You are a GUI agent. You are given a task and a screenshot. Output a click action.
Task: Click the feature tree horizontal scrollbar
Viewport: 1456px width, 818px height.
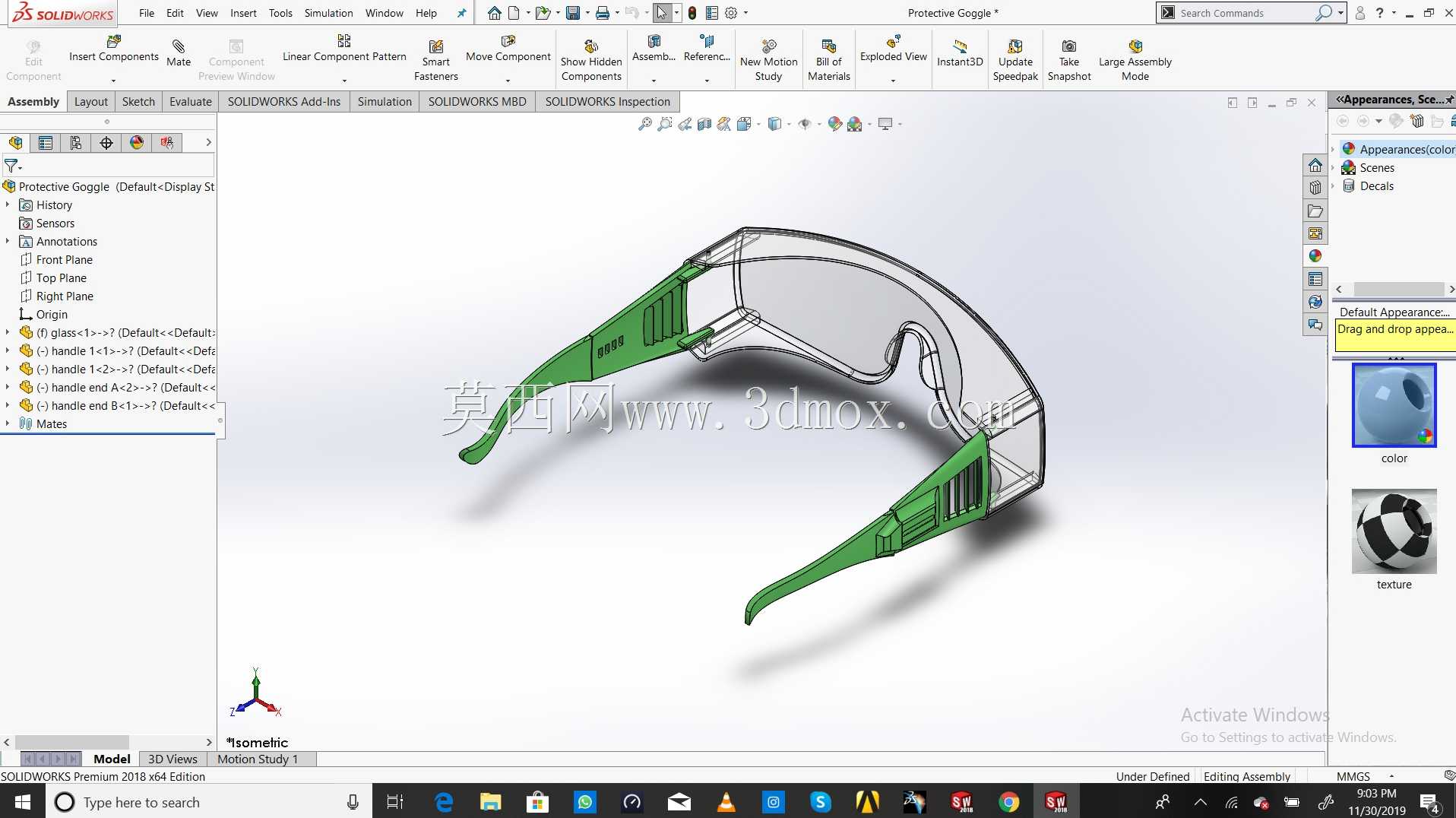pos(71,741)
